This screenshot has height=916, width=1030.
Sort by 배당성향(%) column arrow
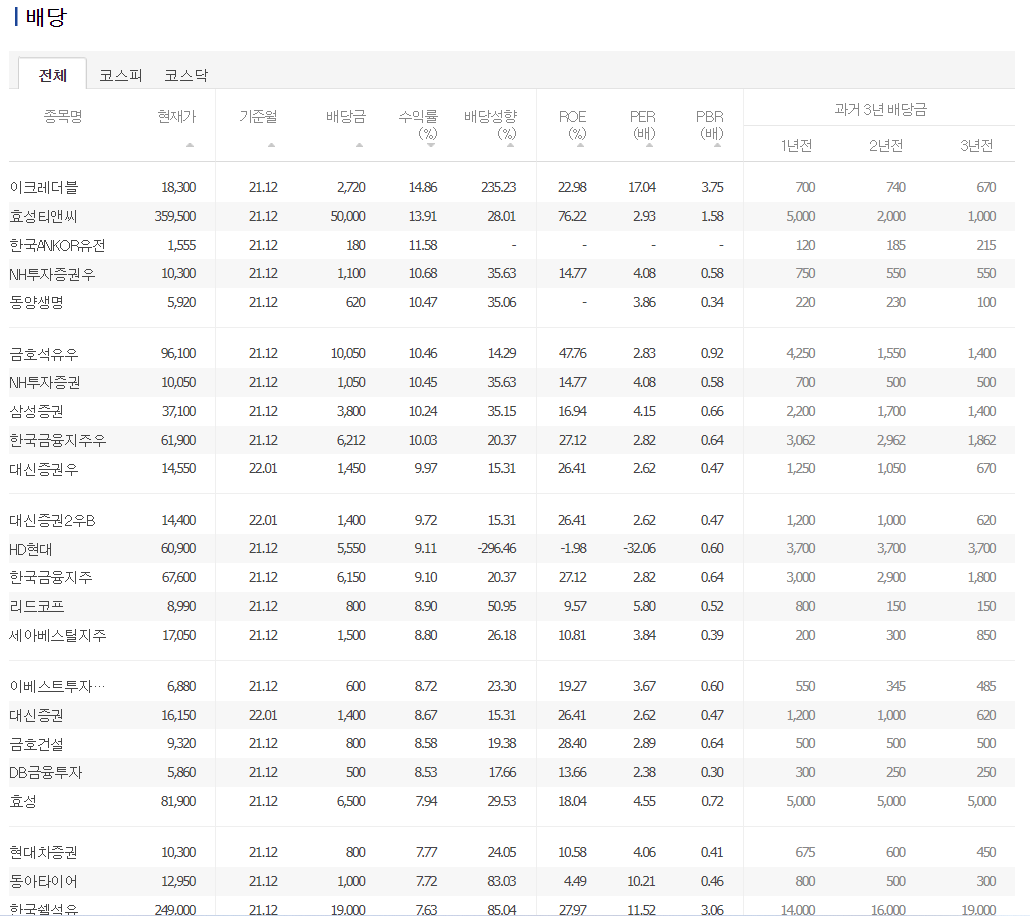(x=510, y=145)
